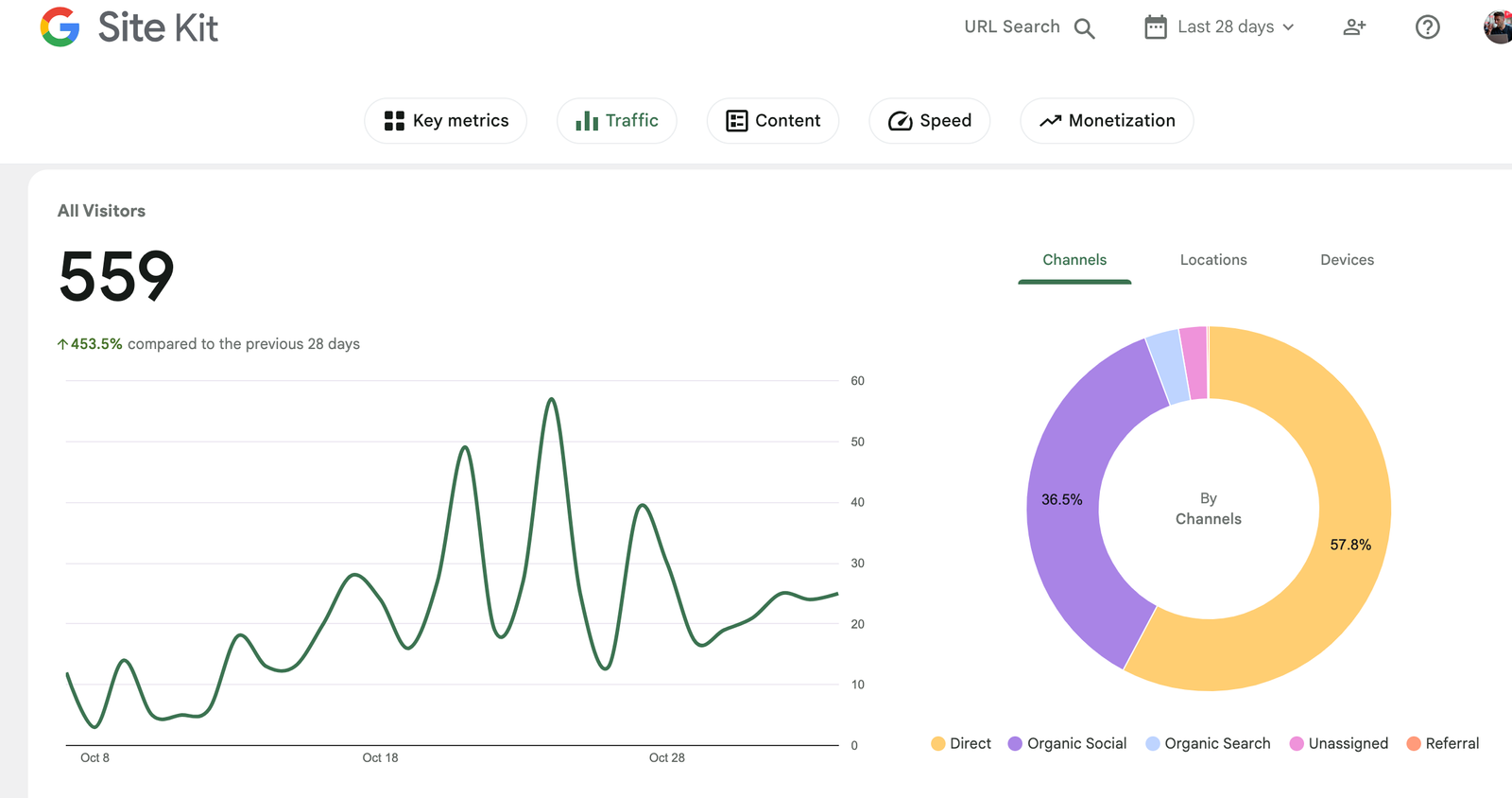Screen dimensions: 1512x798
Task: Select the Channels tab
Action: click(x=1074, y=260)
